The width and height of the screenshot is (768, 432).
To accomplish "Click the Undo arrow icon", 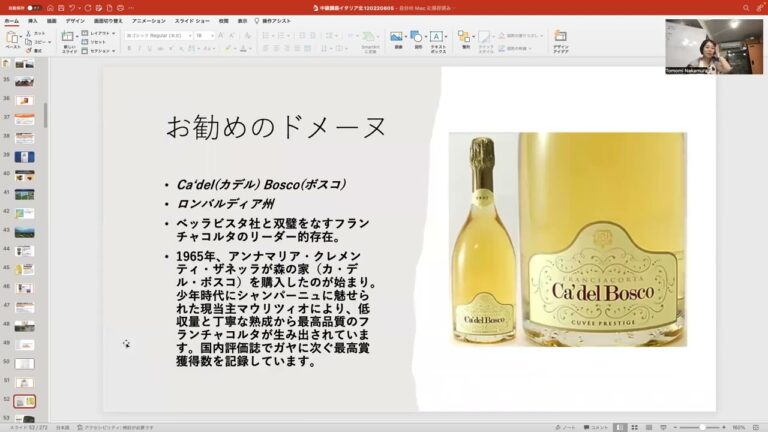I will click(72, 8).
